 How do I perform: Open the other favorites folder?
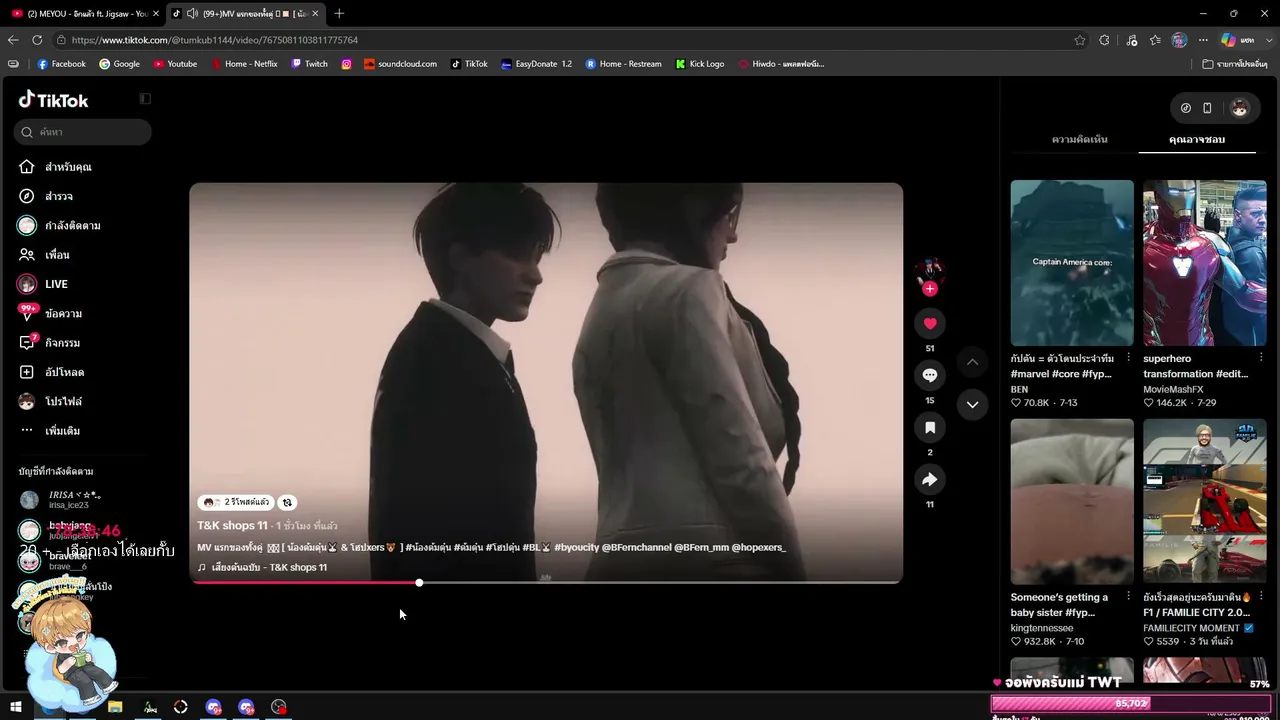[1235, 64]
